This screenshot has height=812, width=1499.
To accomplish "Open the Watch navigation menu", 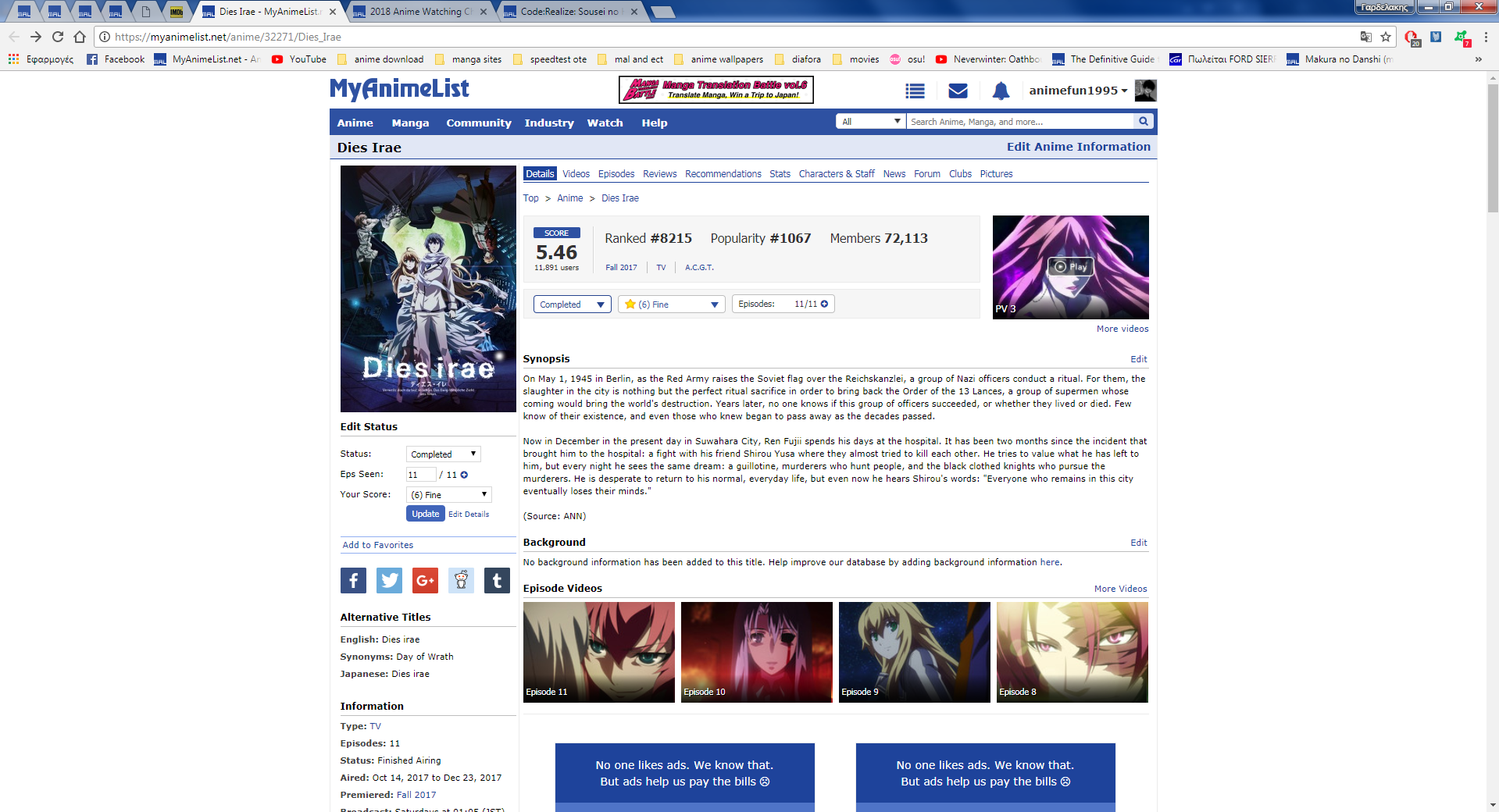I will click(x=605, y=123).
